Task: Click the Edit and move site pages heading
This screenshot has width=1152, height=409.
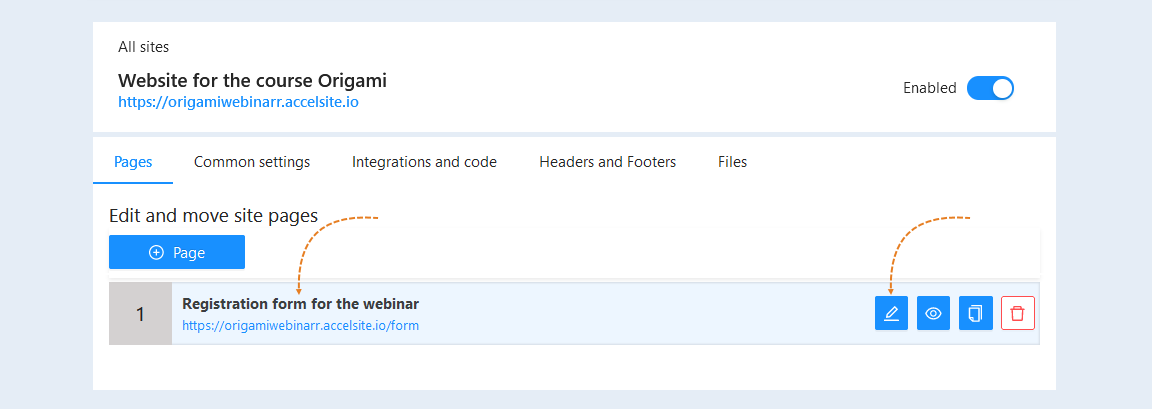Action: (x=213, y=216)
